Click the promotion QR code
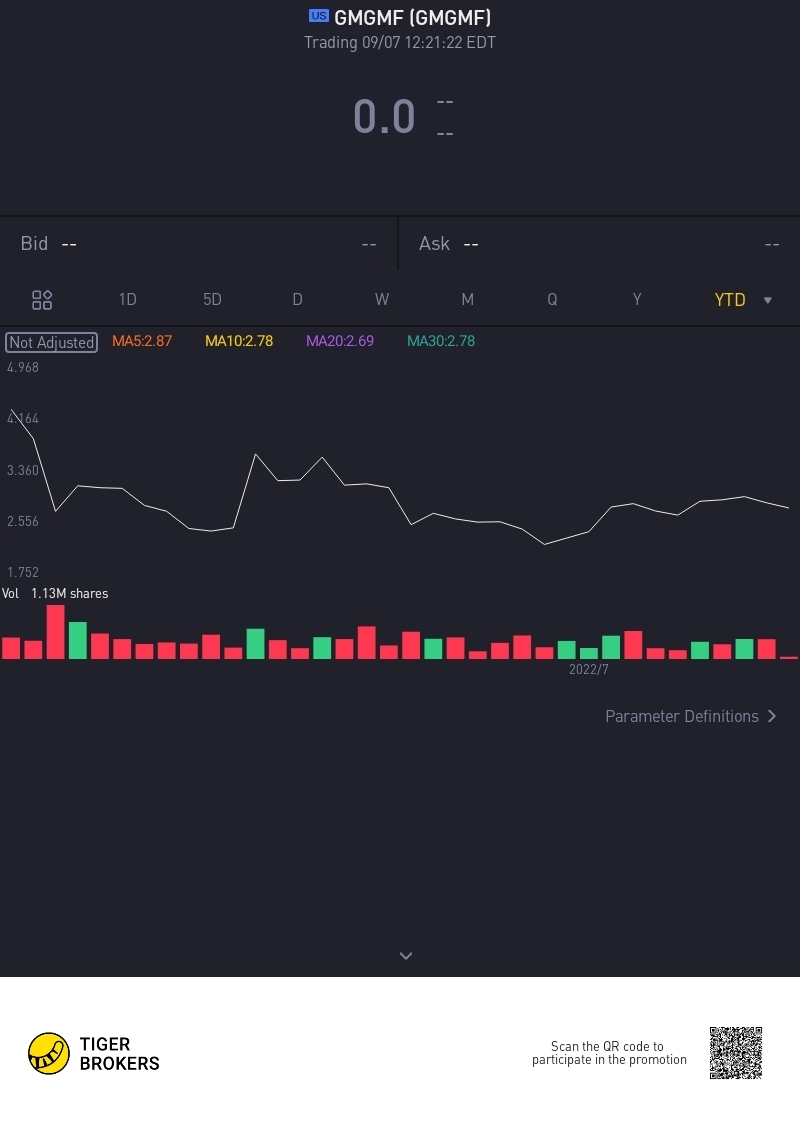800x1130 pixels. point(736,1052)
